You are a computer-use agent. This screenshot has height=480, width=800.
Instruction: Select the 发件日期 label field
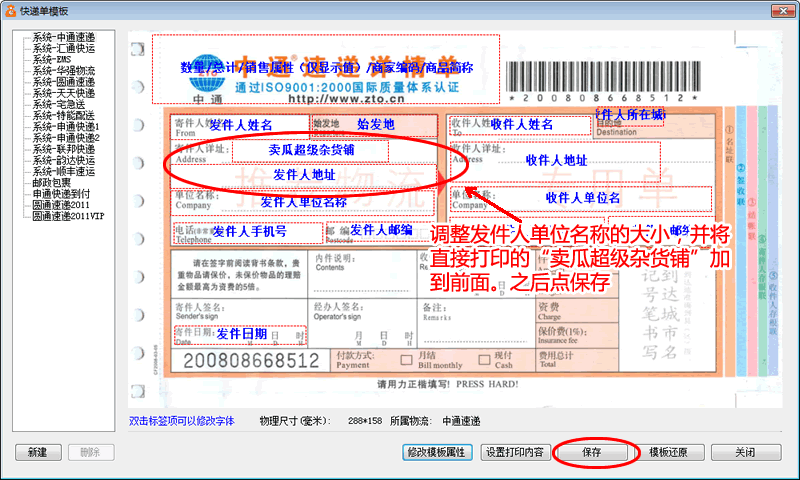tap(241, 334)
